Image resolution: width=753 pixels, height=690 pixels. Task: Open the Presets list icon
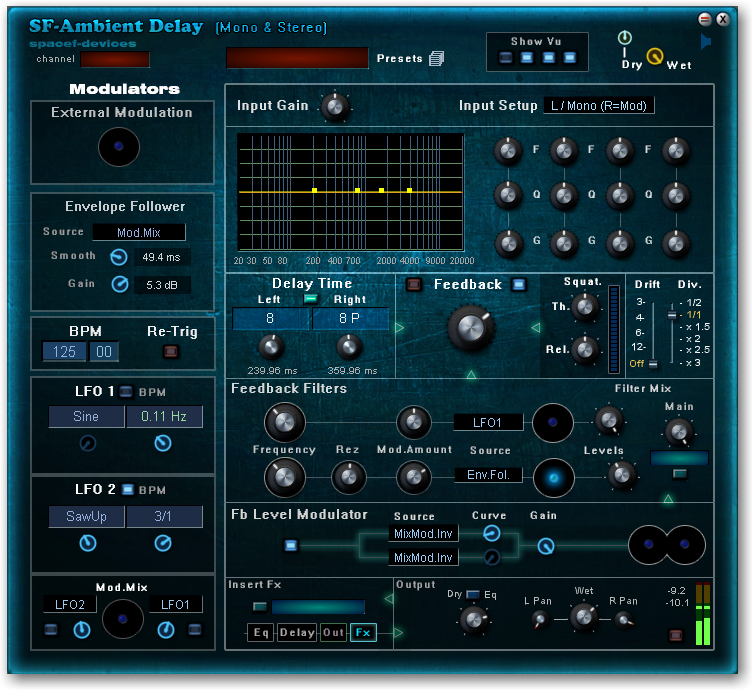(436, 59)
